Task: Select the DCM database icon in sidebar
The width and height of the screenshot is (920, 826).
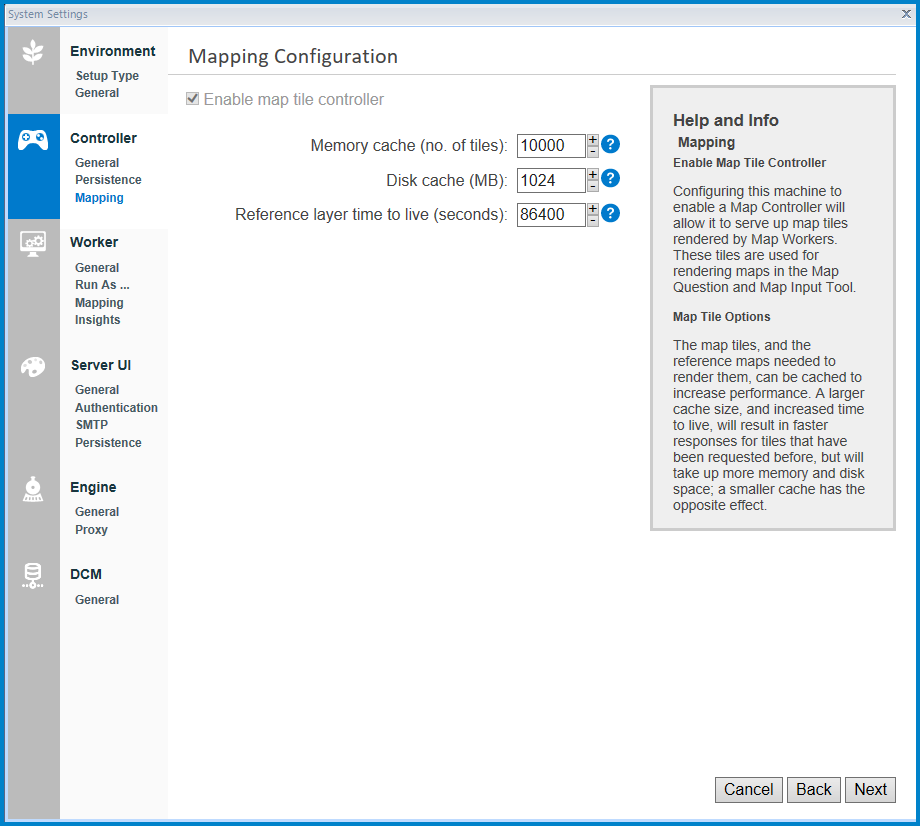Action: (33, 576)
